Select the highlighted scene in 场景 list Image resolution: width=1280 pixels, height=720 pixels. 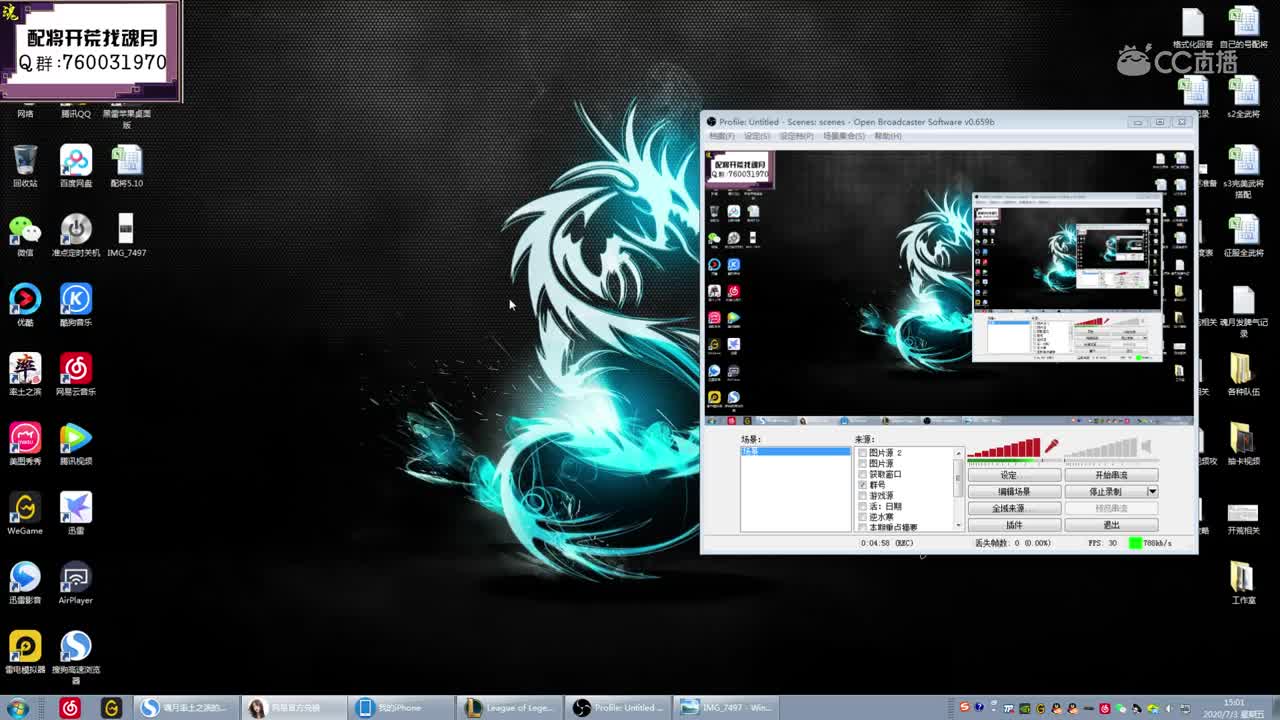[x=795, y=452]
